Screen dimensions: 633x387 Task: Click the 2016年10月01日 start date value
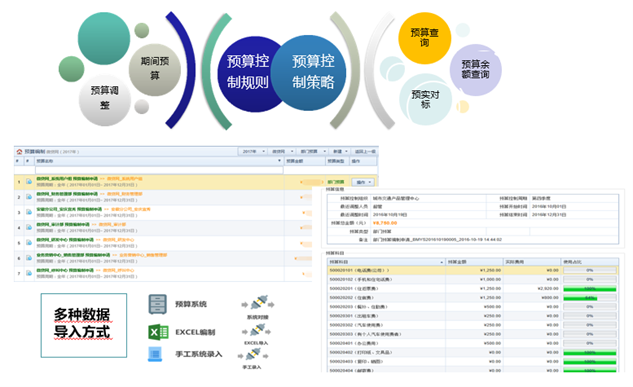(549, 207)
